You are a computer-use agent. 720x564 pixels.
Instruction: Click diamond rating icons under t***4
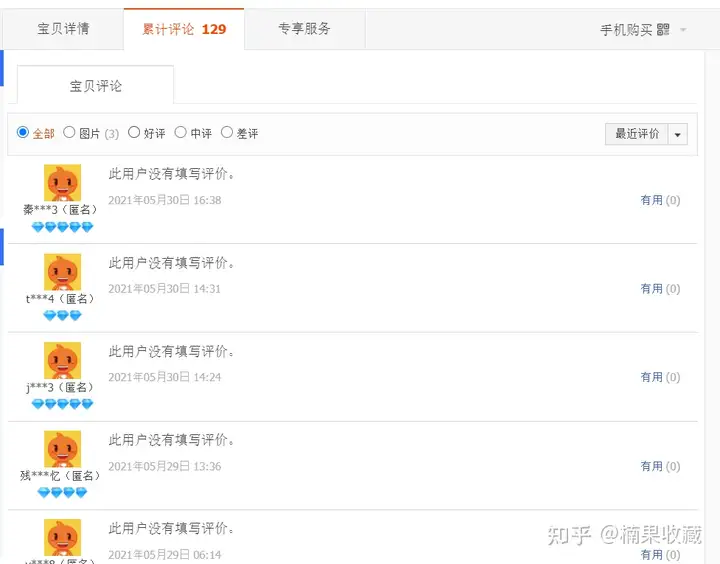pos(62,316)
